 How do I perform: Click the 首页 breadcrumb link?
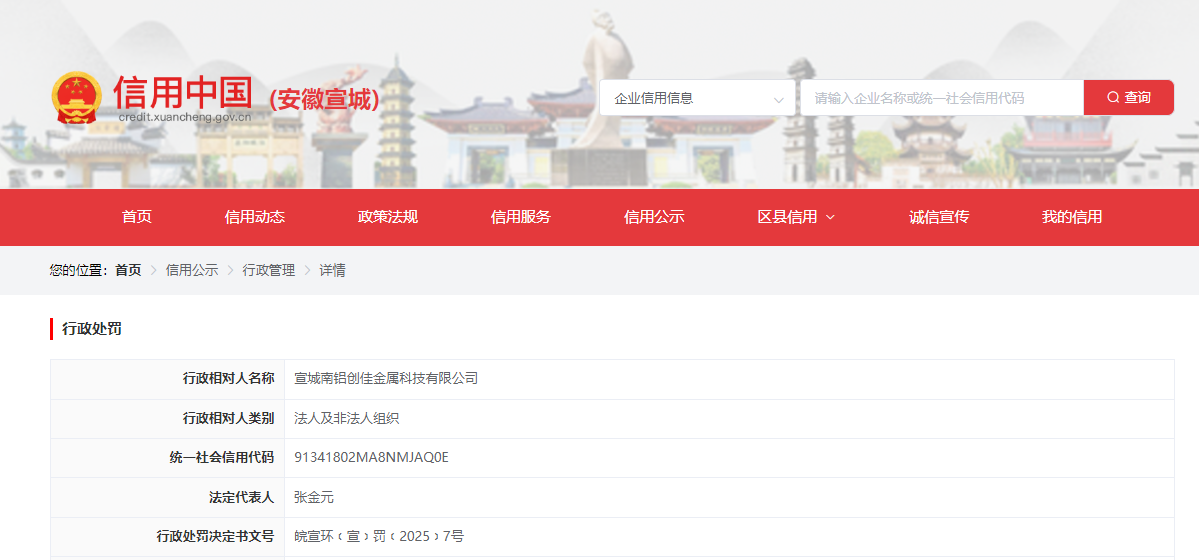[128, 270]
